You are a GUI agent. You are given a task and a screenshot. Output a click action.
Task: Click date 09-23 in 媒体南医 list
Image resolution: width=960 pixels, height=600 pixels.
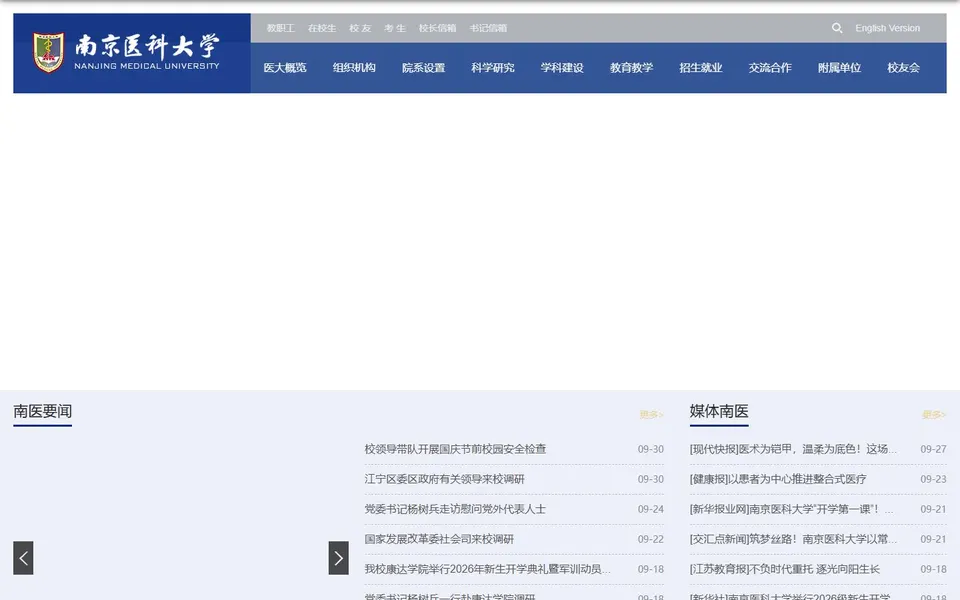pos(933,479)
